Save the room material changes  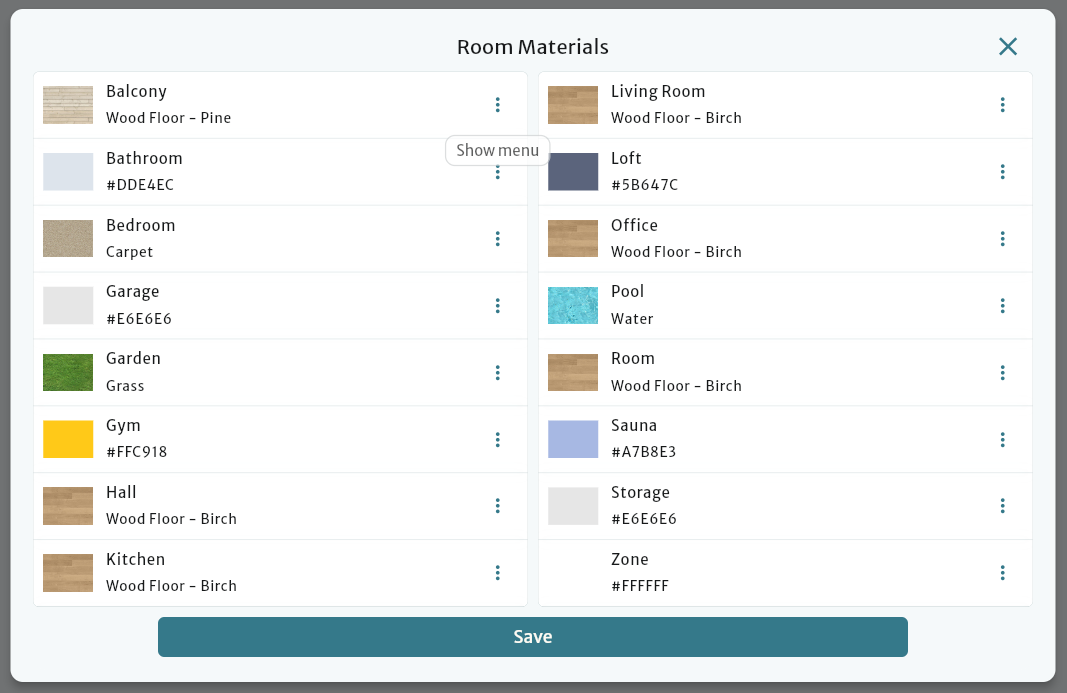(533, 637)
